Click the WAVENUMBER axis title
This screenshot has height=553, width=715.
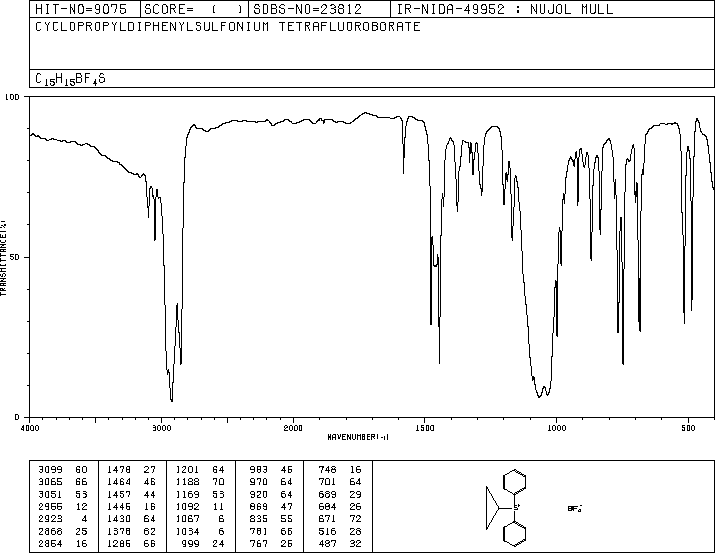[x=358, y=437]
